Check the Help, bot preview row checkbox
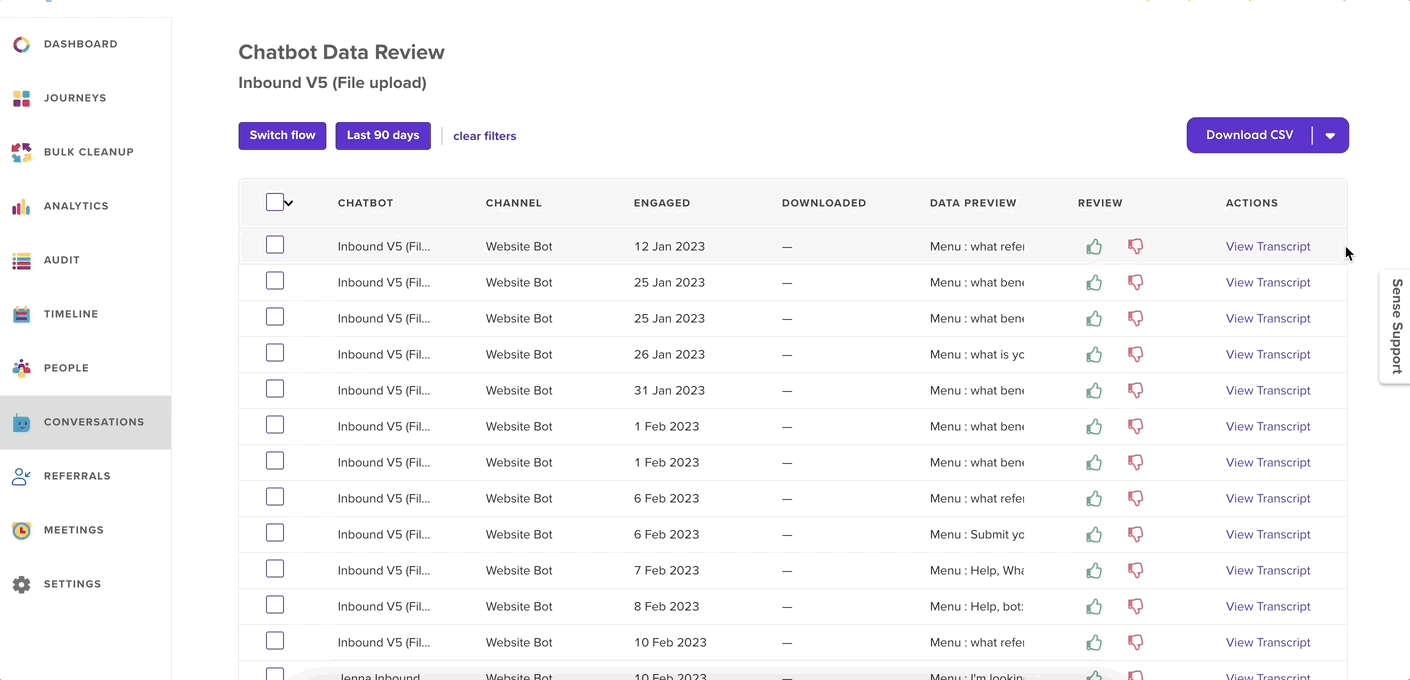 tap(275, 605)
